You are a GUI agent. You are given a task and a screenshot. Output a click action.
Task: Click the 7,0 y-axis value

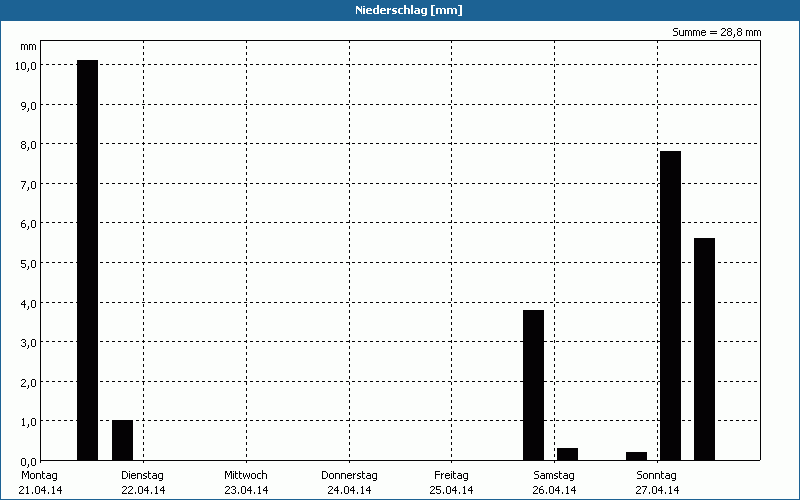29,185
